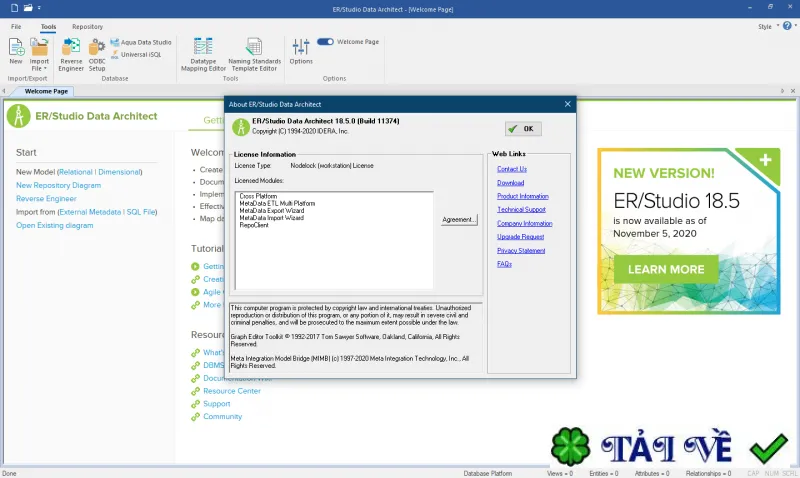This screenshot has height=478, width=800.
Task: Open the Universal iSQL tool
Action: 136,55
